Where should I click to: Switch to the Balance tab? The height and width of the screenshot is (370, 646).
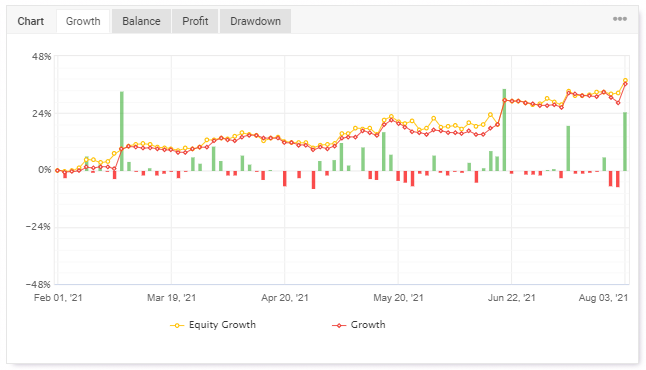(x=141, y=21)
